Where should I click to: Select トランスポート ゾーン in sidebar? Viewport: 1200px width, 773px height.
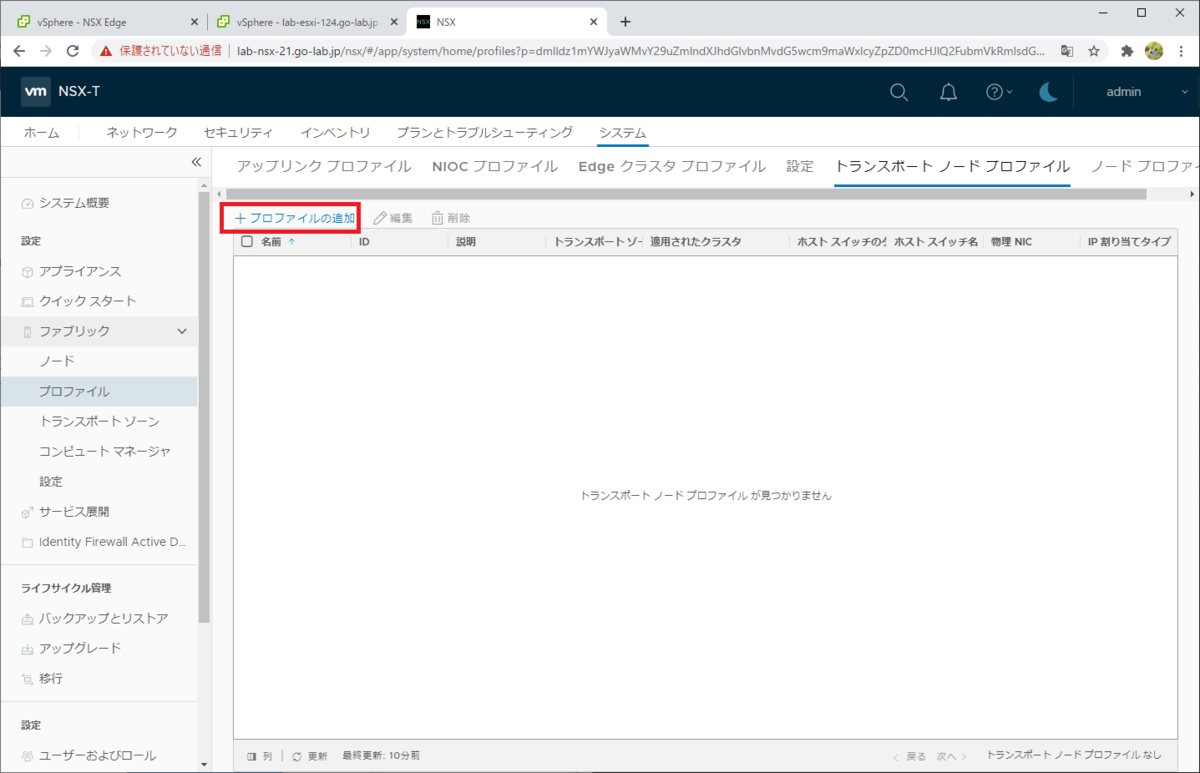coord(99,421)
